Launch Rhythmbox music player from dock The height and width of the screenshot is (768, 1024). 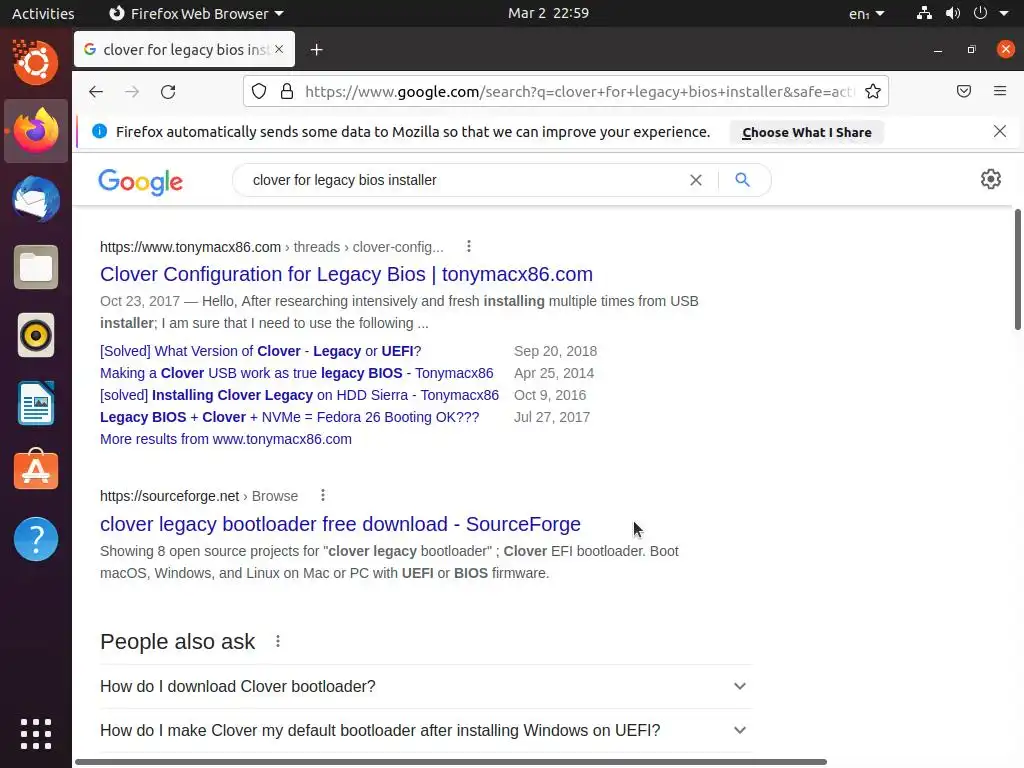tap(36, 336)
